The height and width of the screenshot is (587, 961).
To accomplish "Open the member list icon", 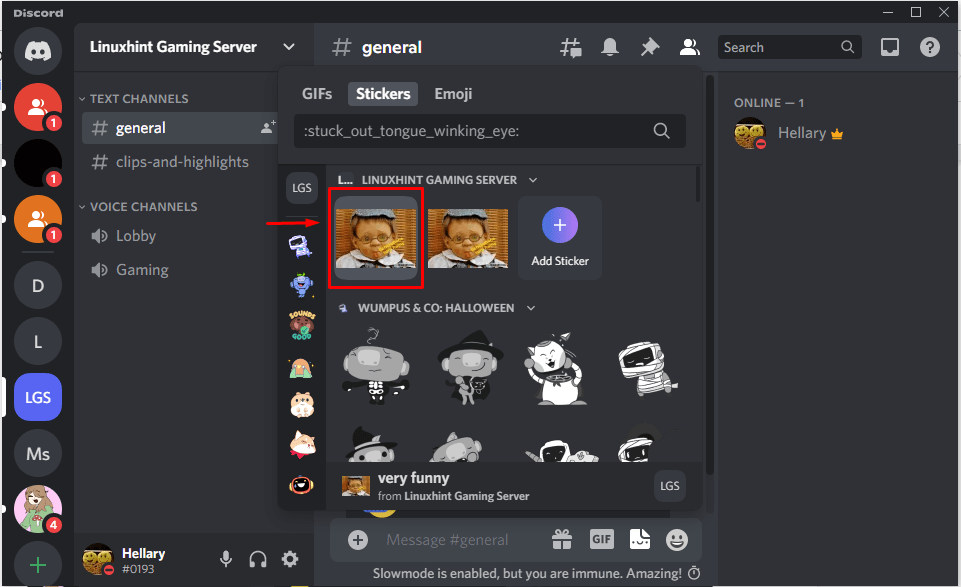I will pyautogui.click(x=688, y=46).
